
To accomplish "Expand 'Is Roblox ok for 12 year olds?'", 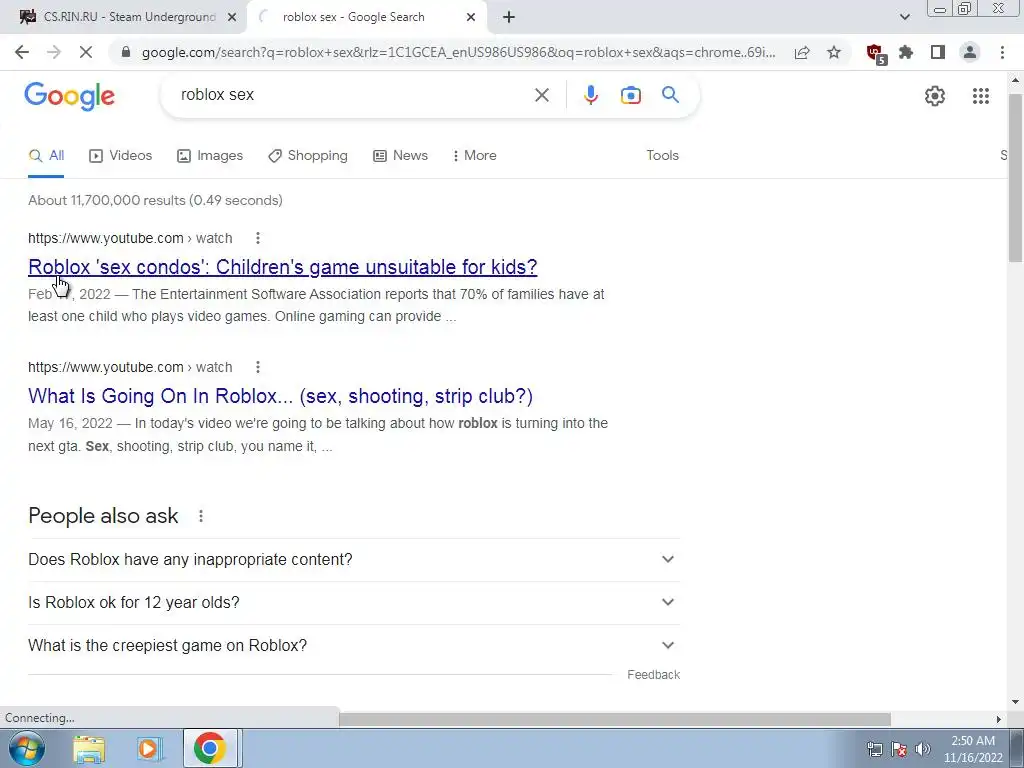I will click(x=354, y=602).
